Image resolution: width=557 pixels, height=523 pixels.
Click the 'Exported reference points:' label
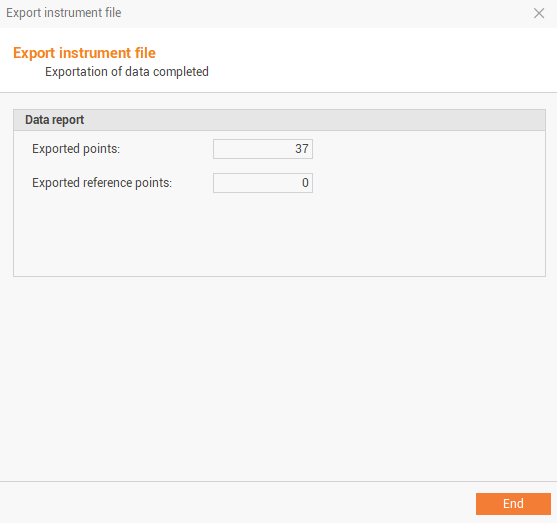click(102, 183)
